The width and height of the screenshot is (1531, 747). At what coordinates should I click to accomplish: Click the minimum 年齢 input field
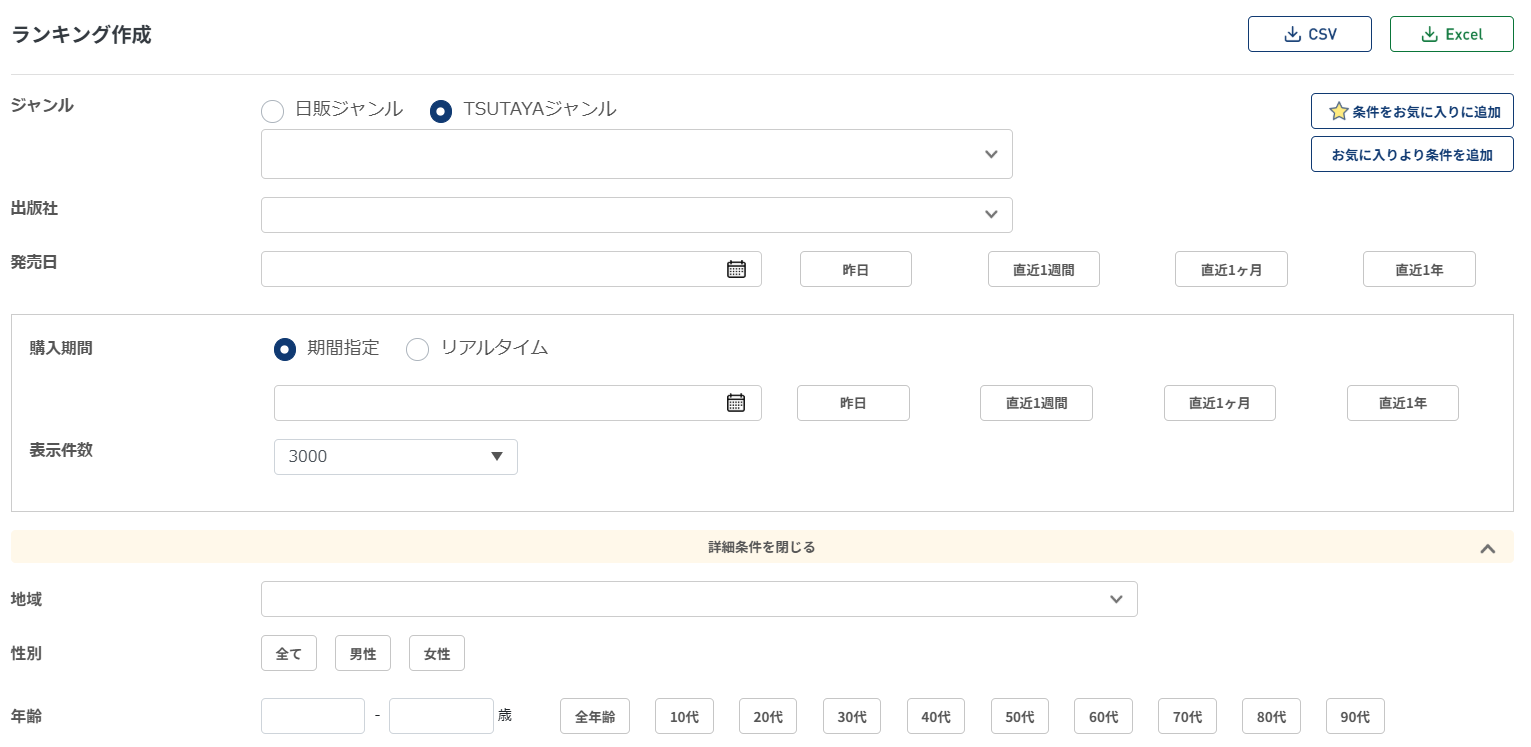coord(312,716)
